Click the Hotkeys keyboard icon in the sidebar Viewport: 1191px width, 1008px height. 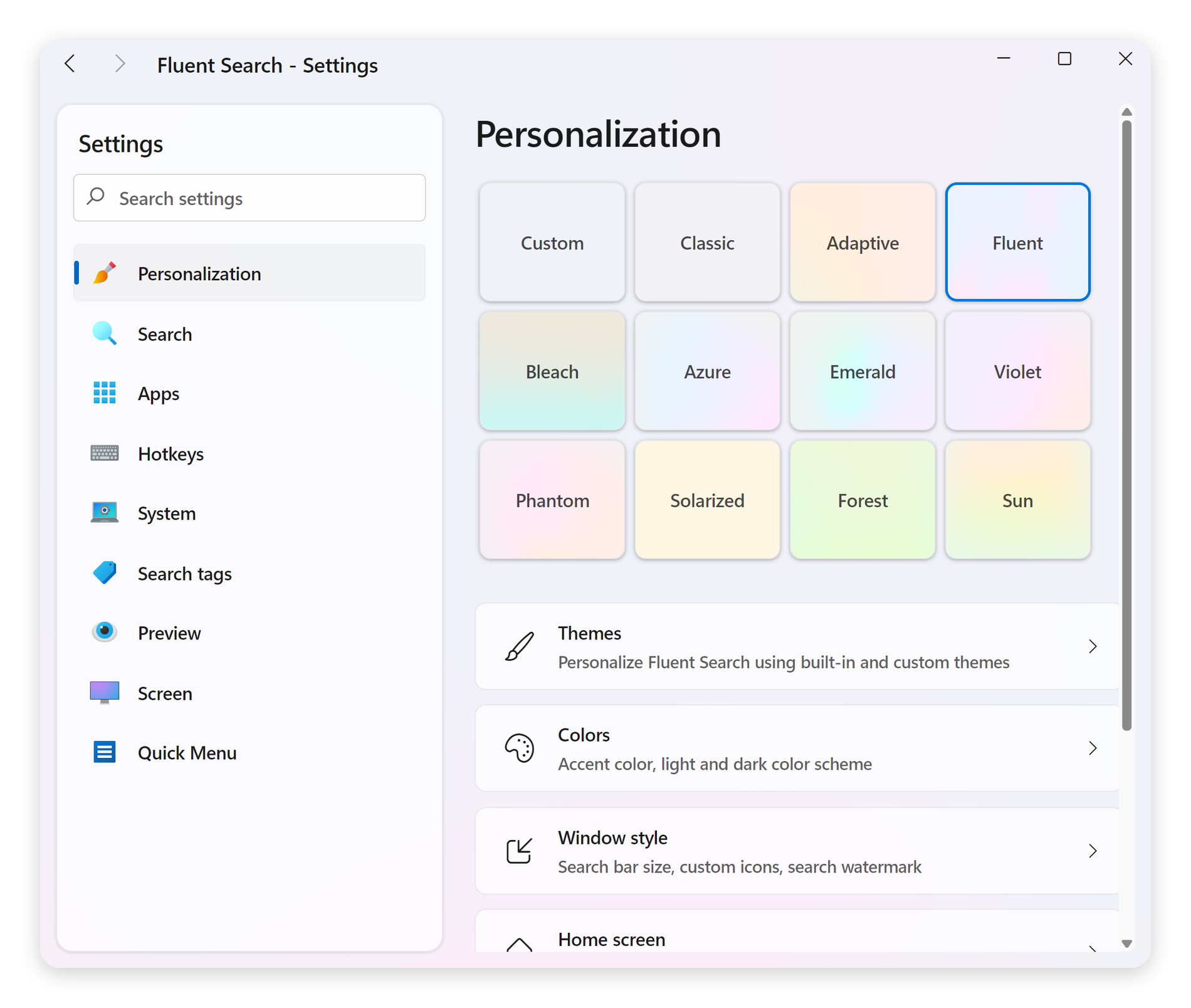tap(105, 453)
